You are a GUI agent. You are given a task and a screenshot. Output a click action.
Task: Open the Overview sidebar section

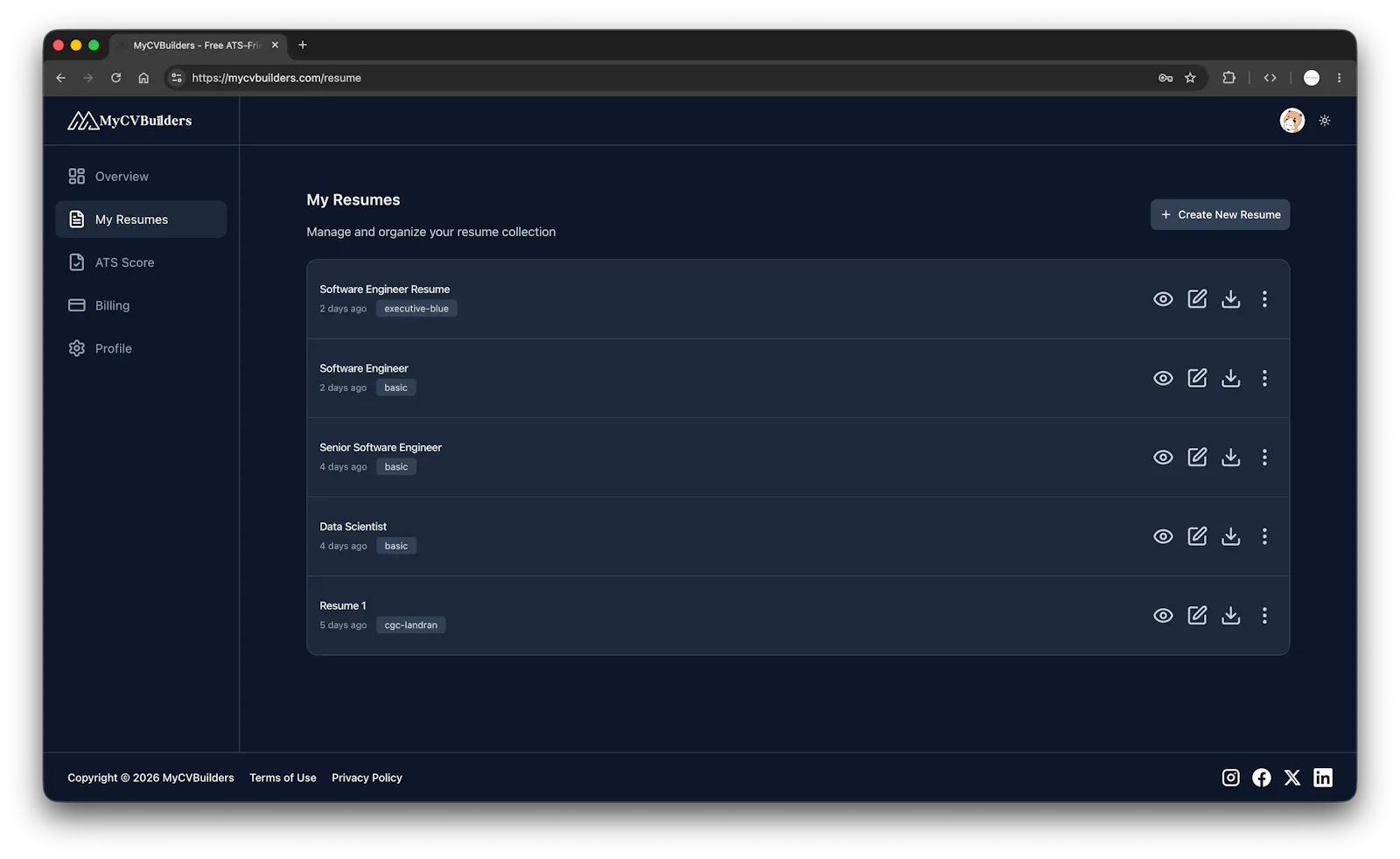click(x=141, y=177)
